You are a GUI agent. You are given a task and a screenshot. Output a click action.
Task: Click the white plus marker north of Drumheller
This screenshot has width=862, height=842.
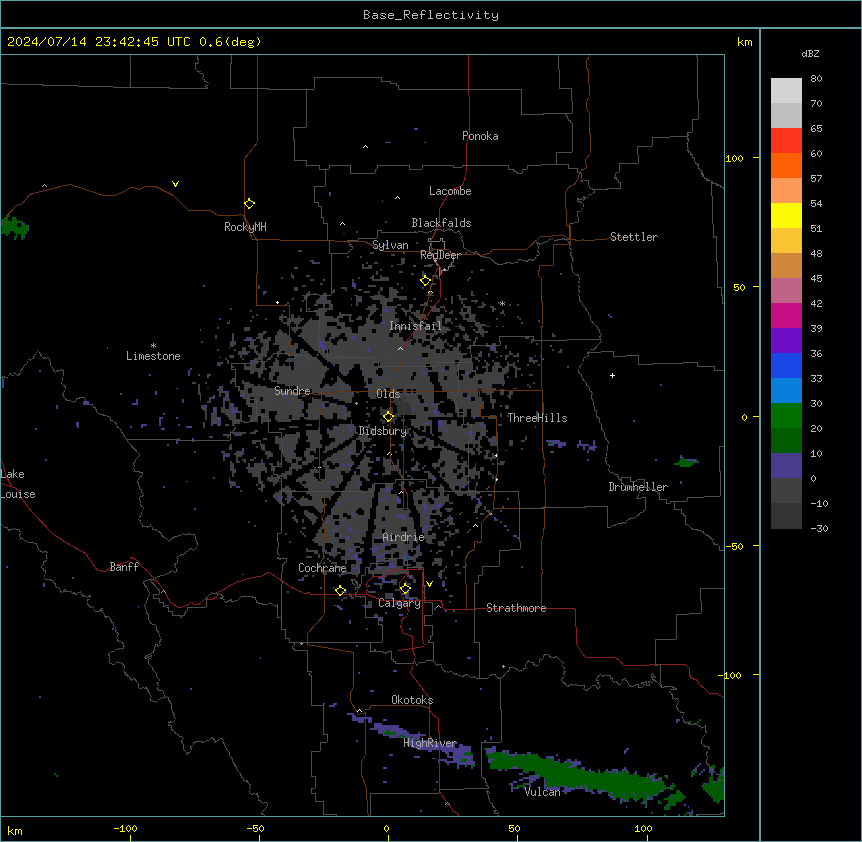(x=612, y=375)
